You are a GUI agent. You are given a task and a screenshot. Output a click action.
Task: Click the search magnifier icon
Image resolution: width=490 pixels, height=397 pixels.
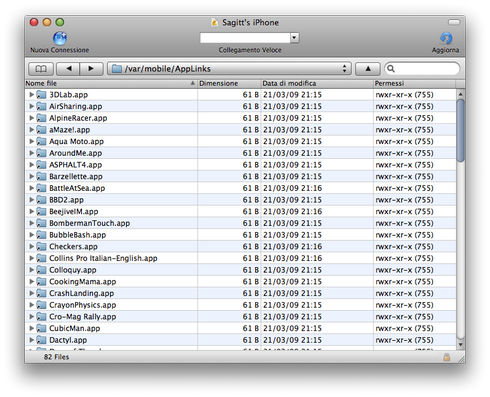(391, 69)
